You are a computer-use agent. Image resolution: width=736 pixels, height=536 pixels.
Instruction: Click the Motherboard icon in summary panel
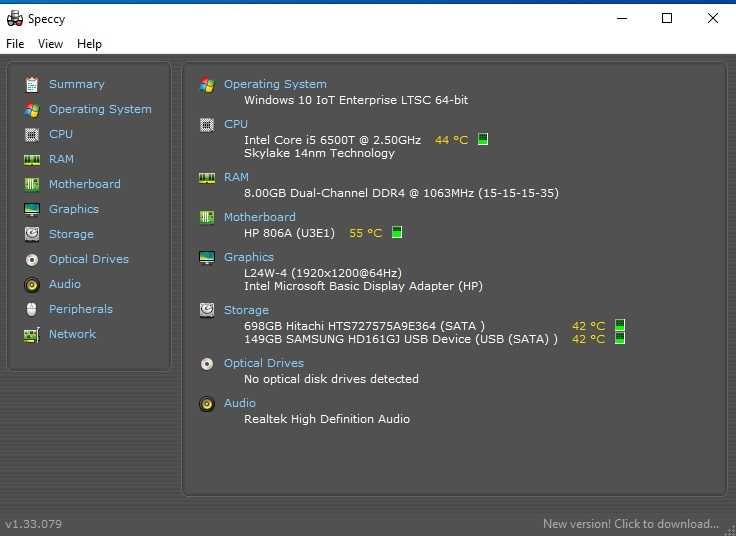tap(207, 217)
